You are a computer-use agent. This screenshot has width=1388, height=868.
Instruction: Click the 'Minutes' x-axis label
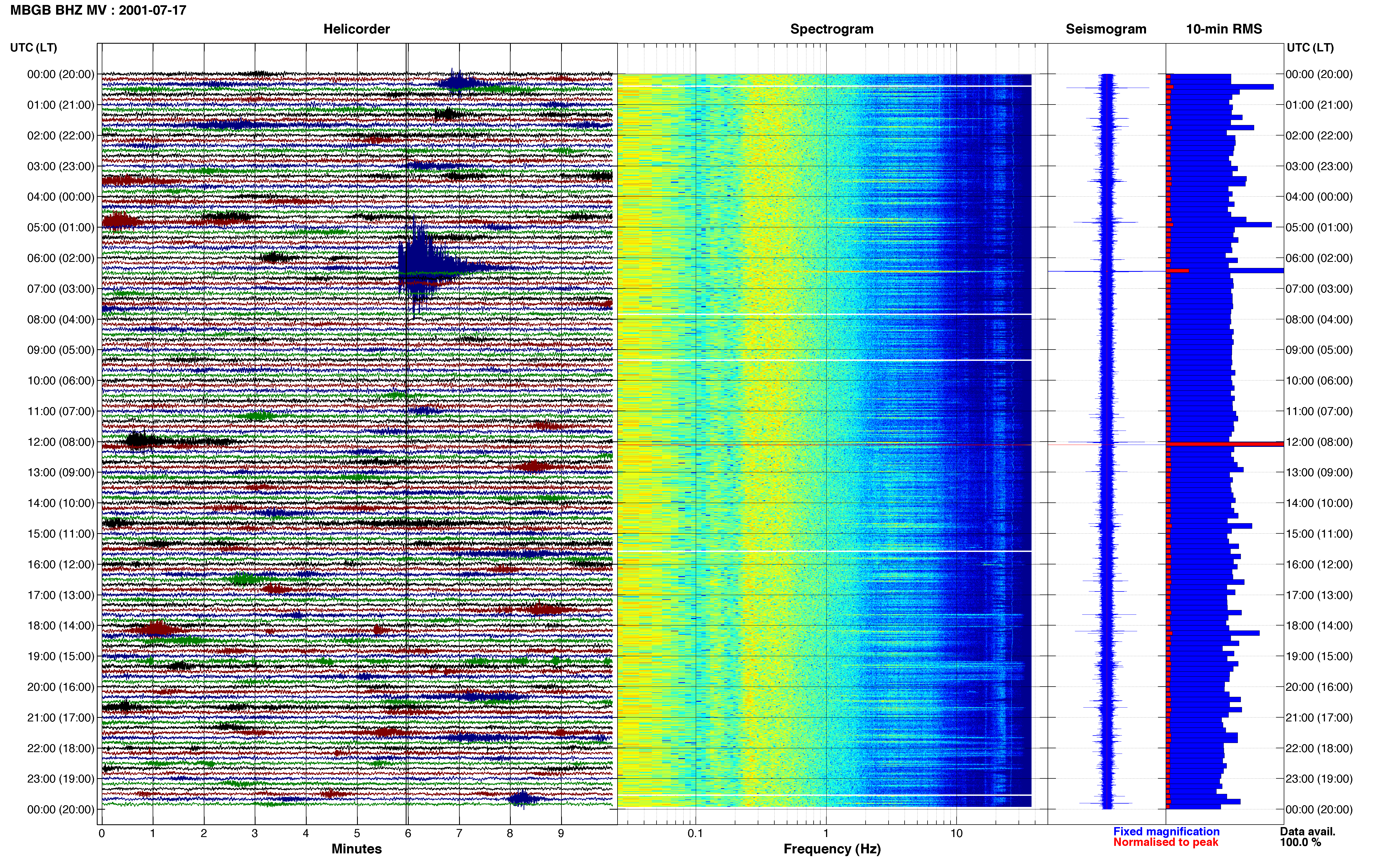pos(356,848)
